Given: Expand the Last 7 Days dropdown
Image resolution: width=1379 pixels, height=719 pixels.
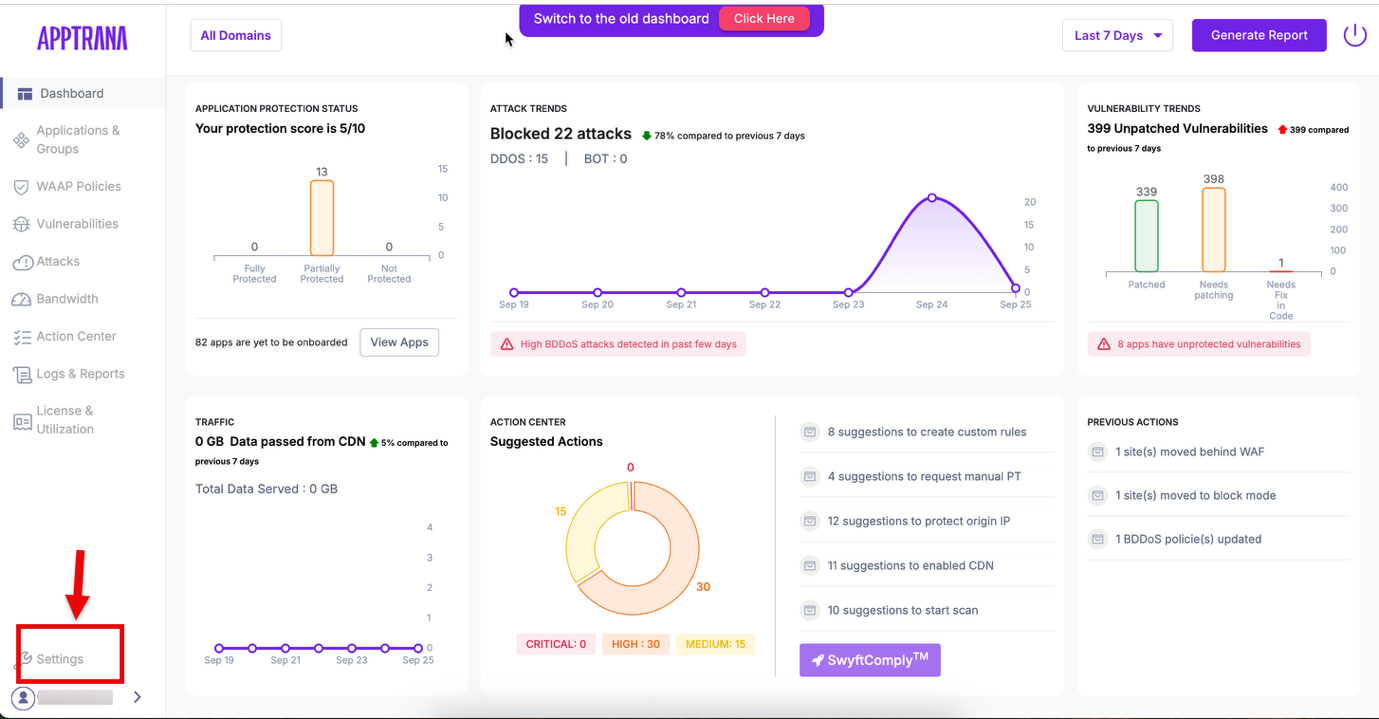Looking at the screenshot, I should 1117,36.
